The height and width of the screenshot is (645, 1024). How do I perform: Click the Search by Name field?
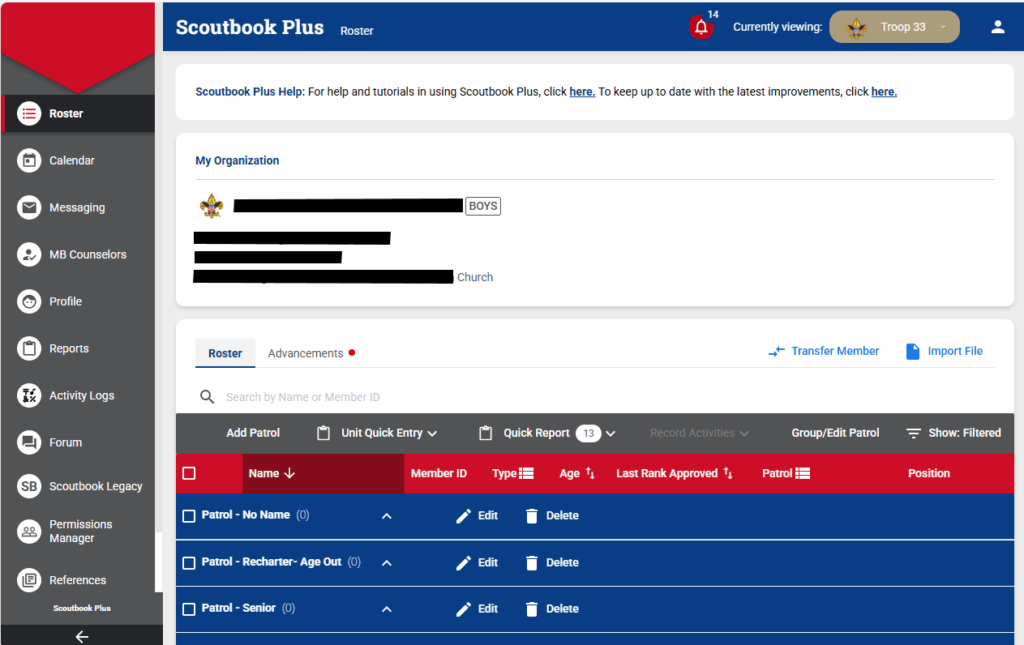click(400, 397)
